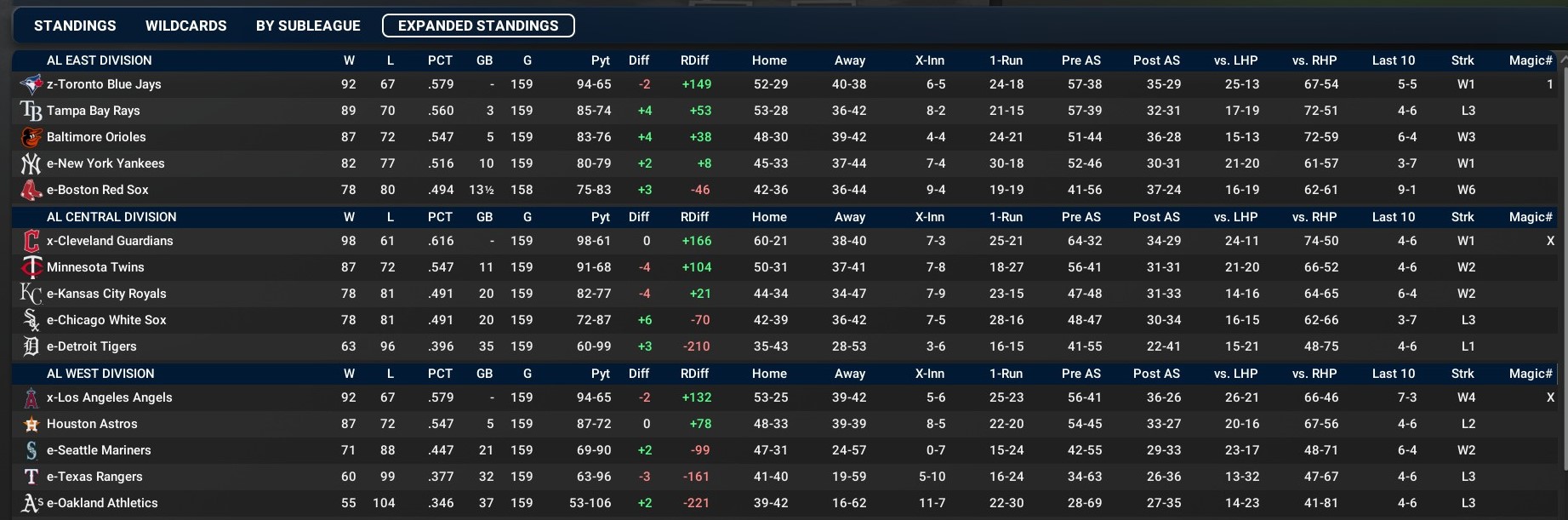Image resolution: width=1568 pixels, height=520 pixels.
Task: Open the Los Angeles Angels team link
Action: 109,397
